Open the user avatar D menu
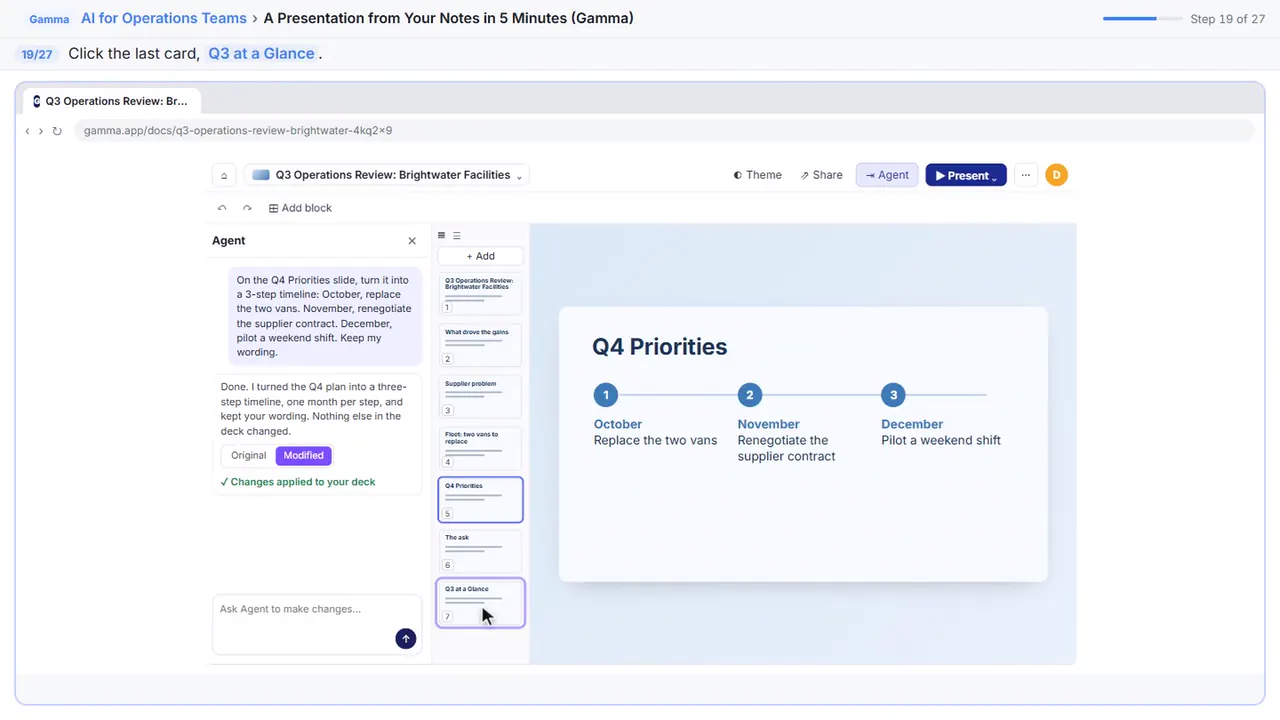 [1056, 175]
